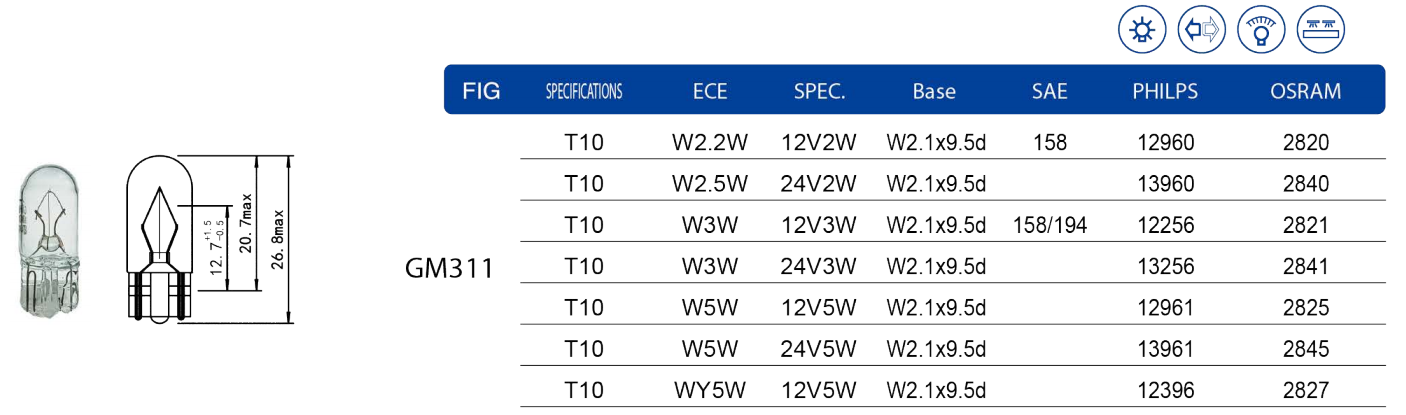1406x415 pixels.
Task: Click the ECE column header
Action: (x=710, y=91)
